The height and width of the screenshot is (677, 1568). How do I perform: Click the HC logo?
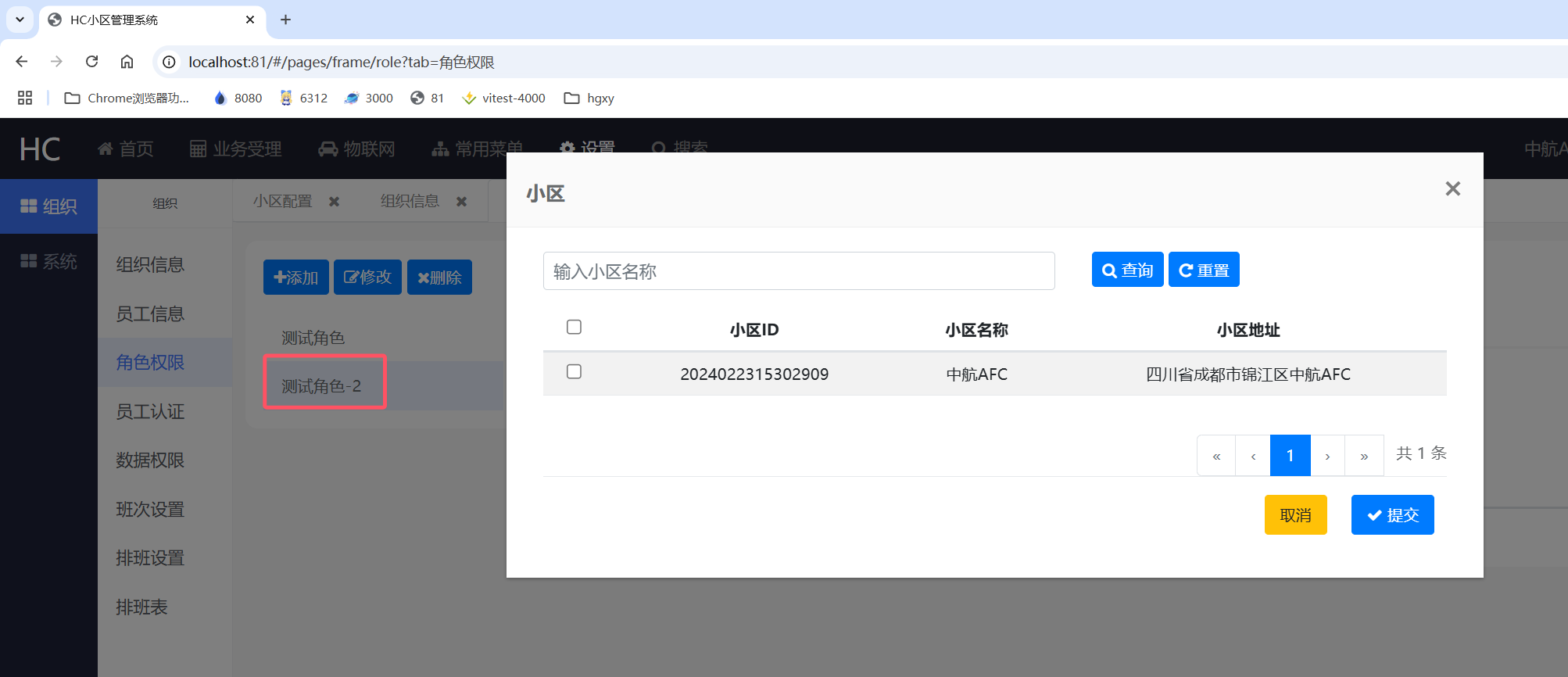(40, 149)
